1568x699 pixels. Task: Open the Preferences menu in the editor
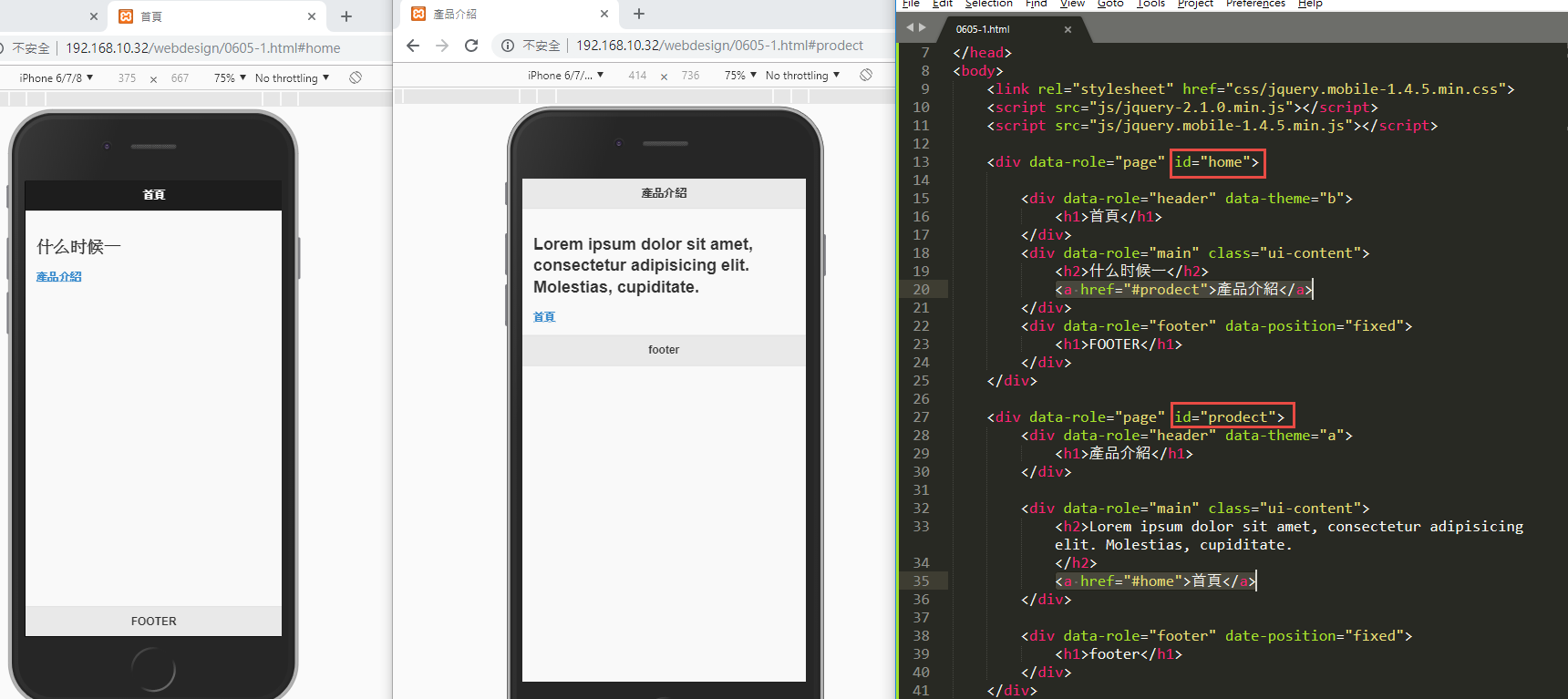(x=1254, y=4)
